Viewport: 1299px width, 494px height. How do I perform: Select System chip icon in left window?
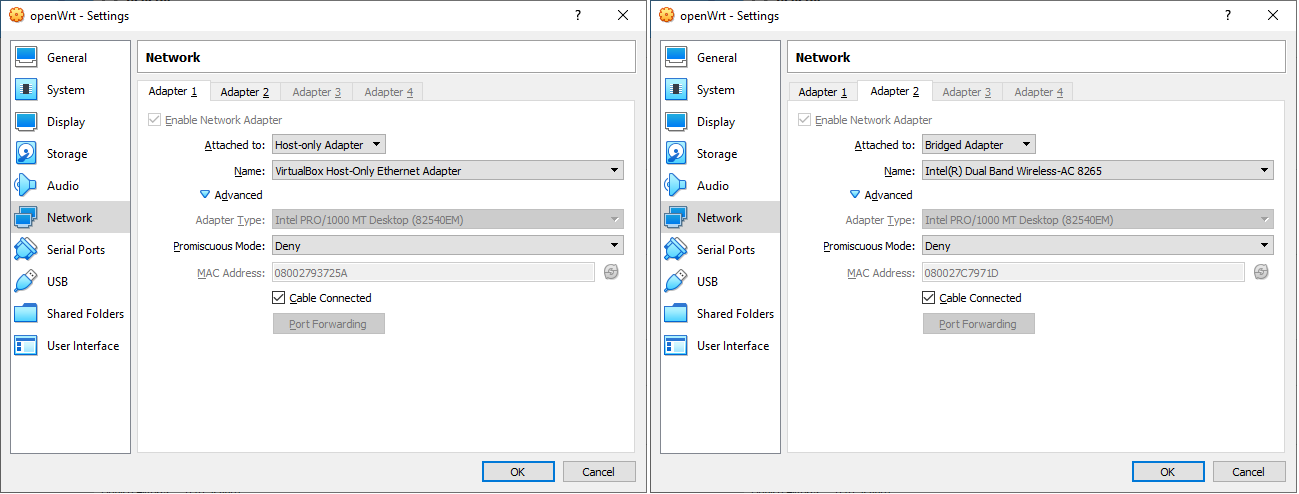point(27,90)
